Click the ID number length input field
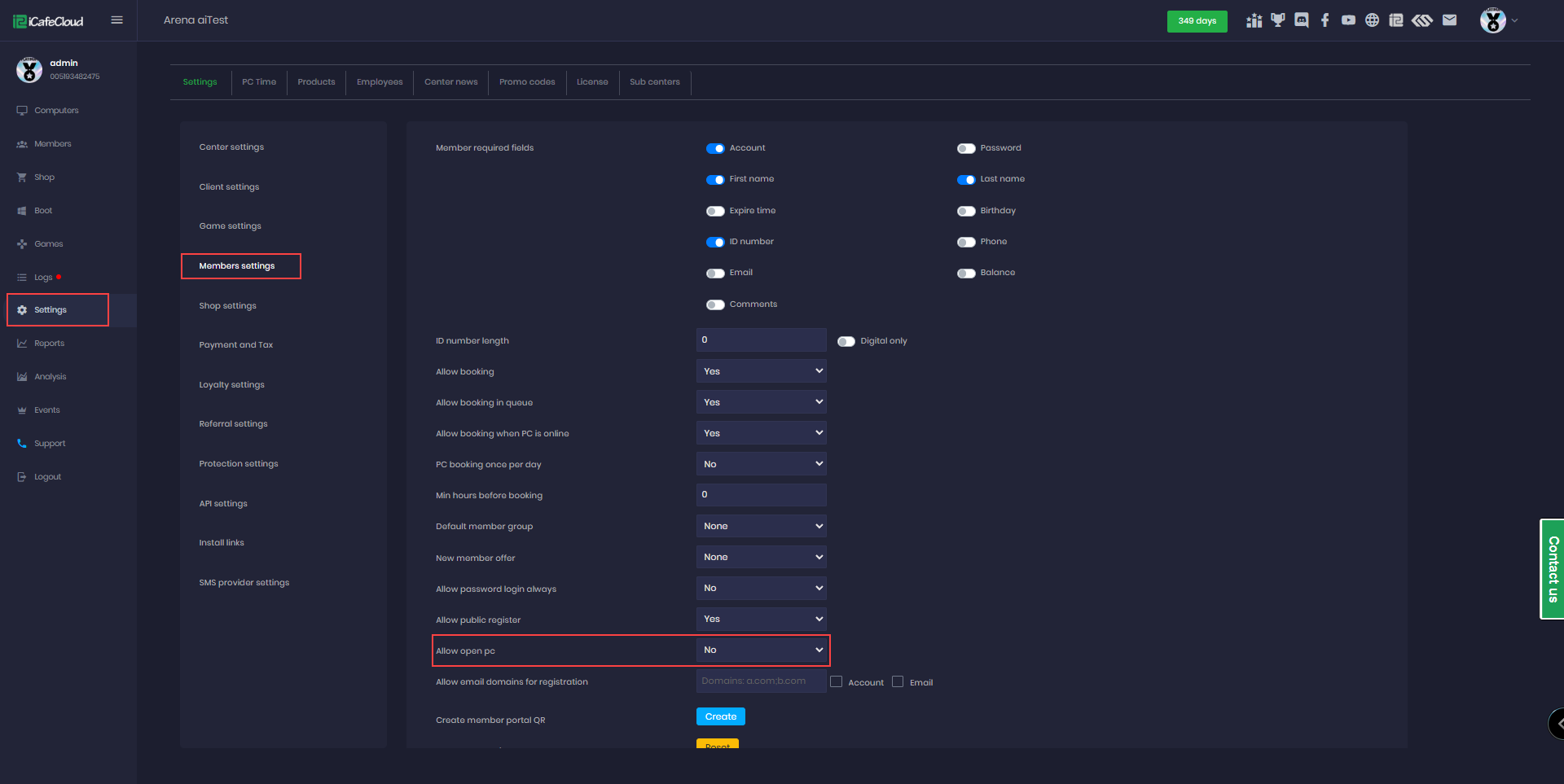This screenshot has height=784, width=1564. click(762, 340)
